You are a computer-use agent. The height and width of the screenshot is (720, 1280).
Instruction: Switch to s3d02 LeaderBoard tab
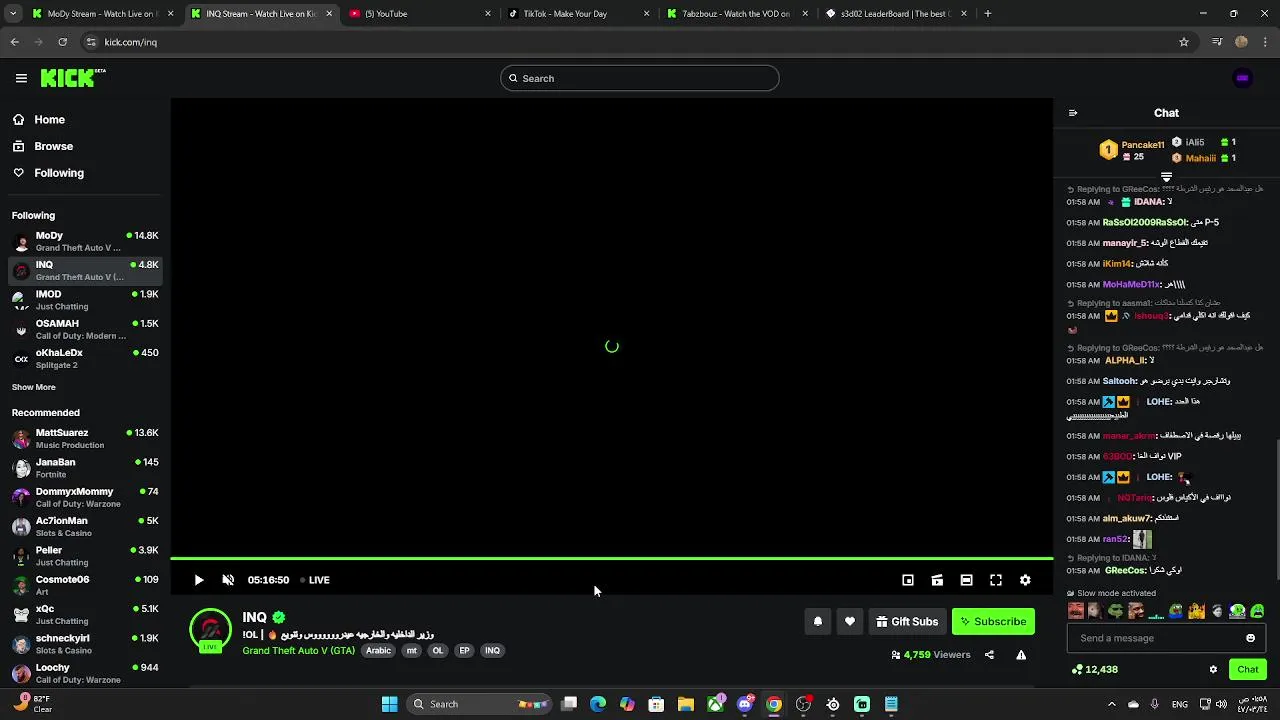point(897,14)
